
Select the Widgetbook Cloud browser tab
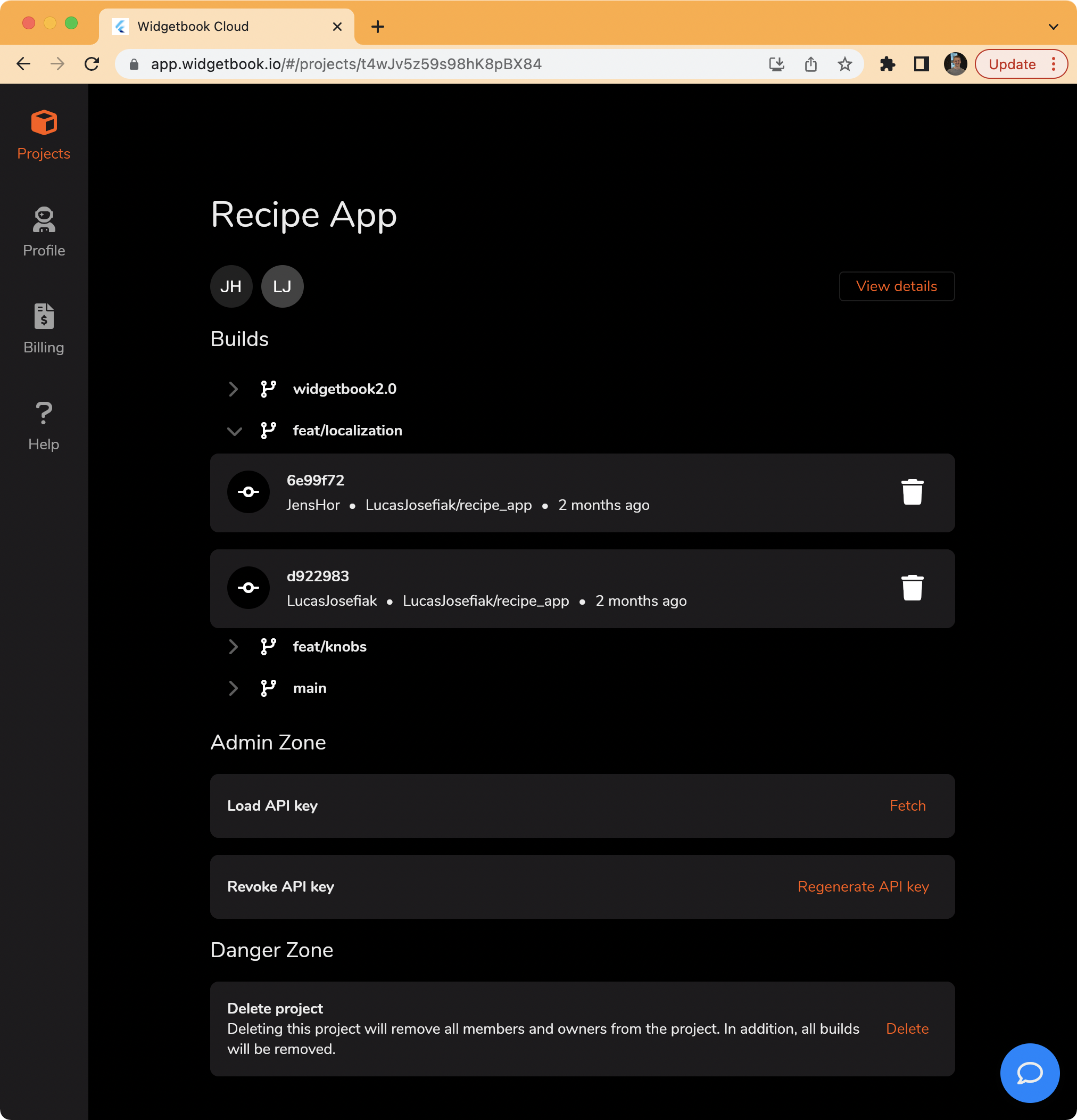tap(217, 26)
